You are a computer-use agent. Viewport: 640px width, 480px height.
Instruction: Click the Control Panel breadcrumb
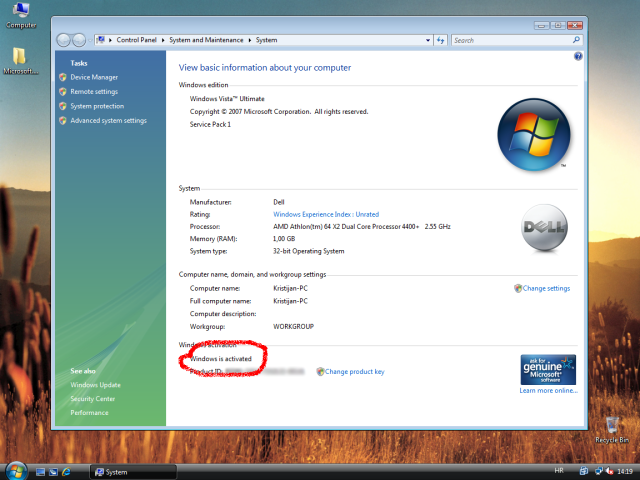click(x=136, y=40)
